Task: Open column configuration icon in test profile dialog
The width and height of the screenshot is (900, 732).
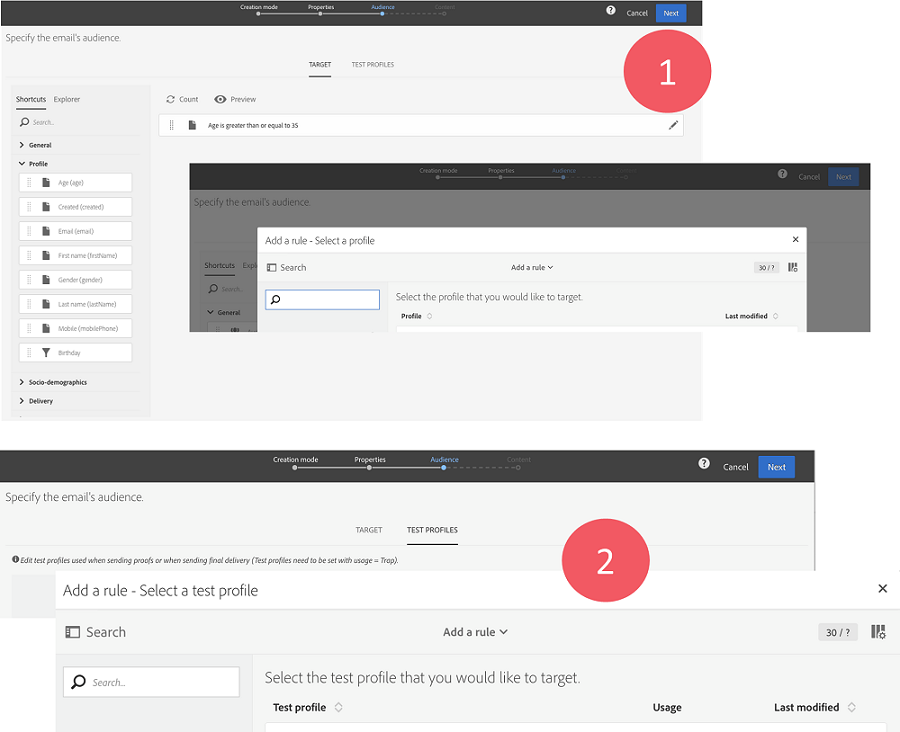Action: pos(878,632)
